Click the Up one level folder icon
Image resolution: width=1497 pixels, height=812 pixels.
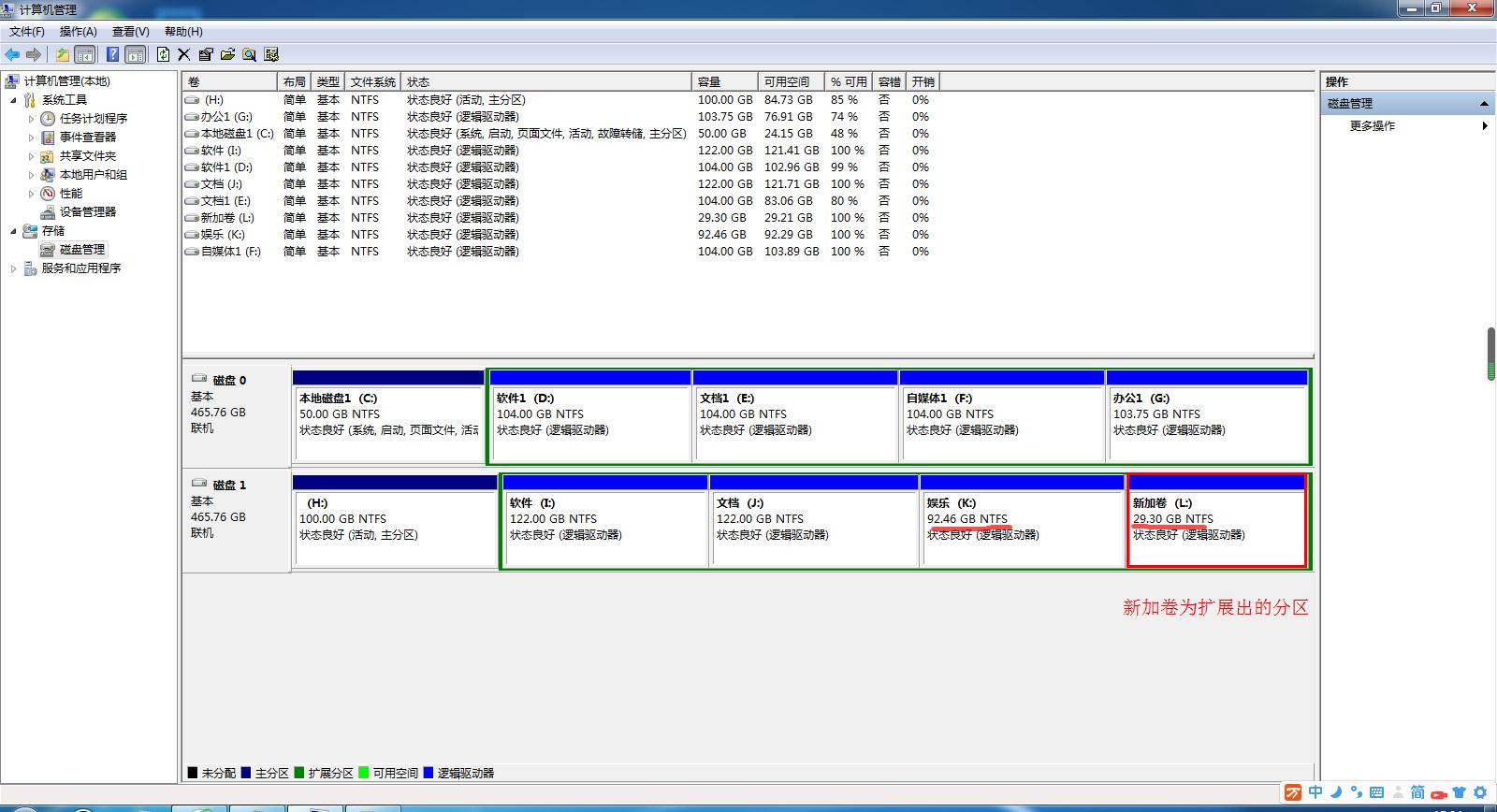coord(62,54)
